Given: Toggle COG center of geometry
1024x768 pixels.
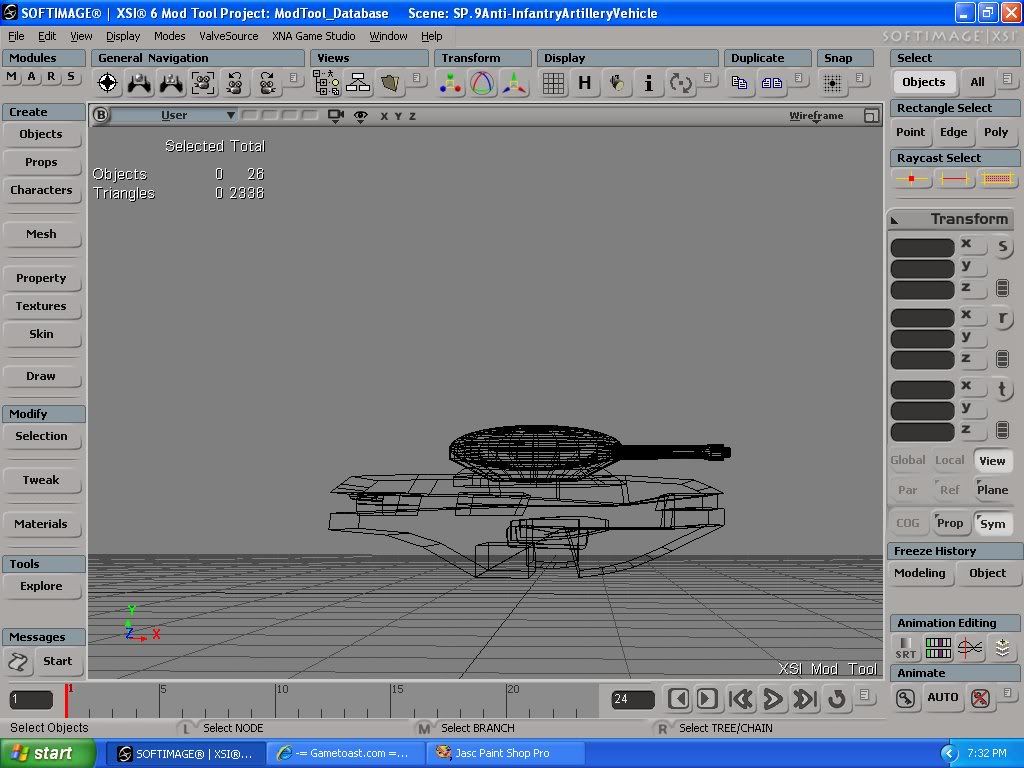Looking at the screenshot, I should 908,522.
